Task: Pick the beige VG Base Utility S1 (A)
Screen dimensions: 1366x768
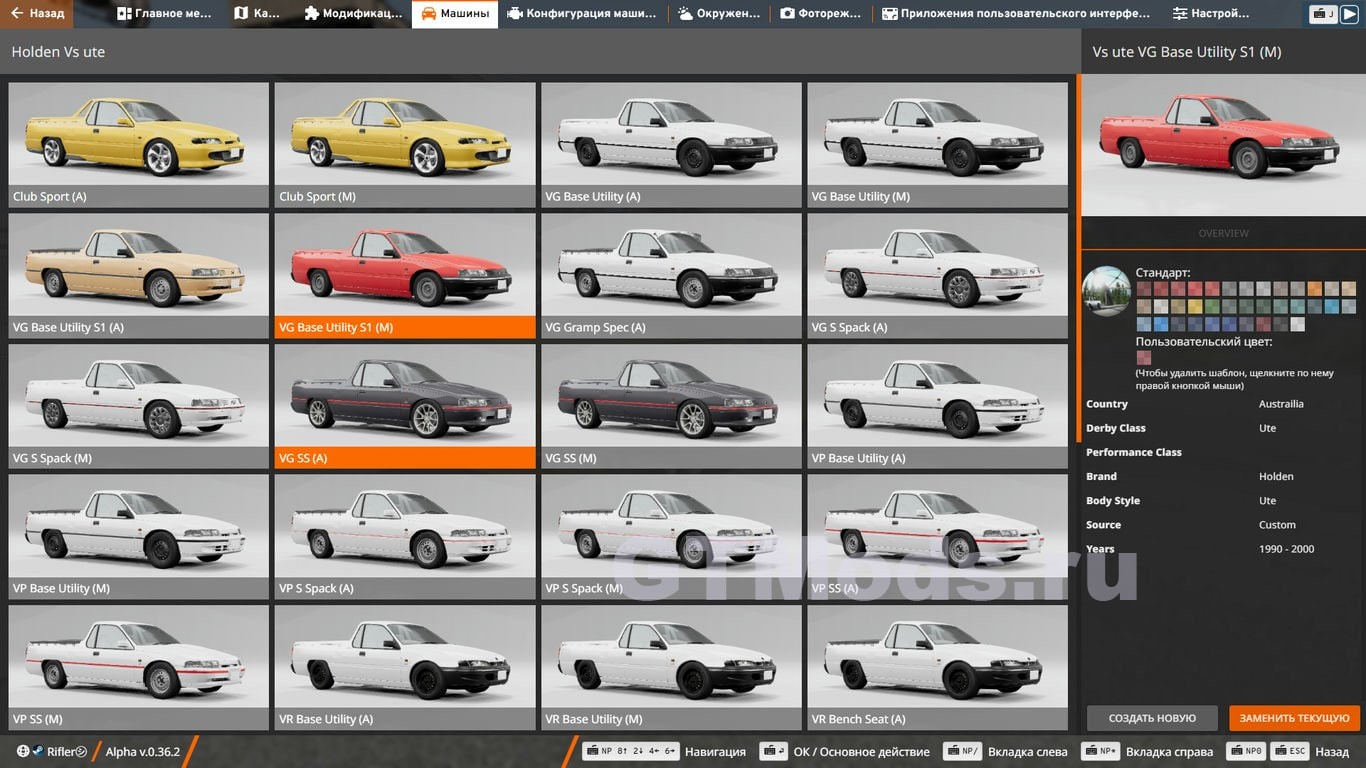Action: point(139,276)
